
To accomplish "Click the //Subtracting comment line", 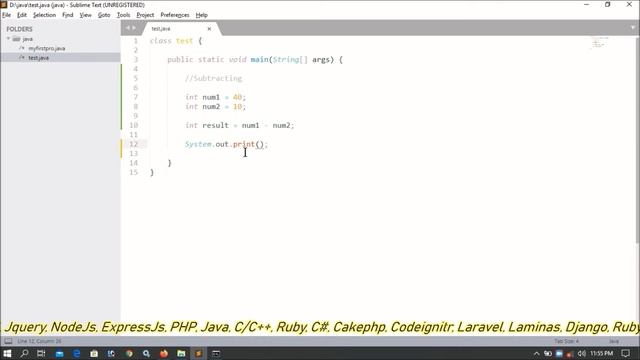I will point(213,78).
